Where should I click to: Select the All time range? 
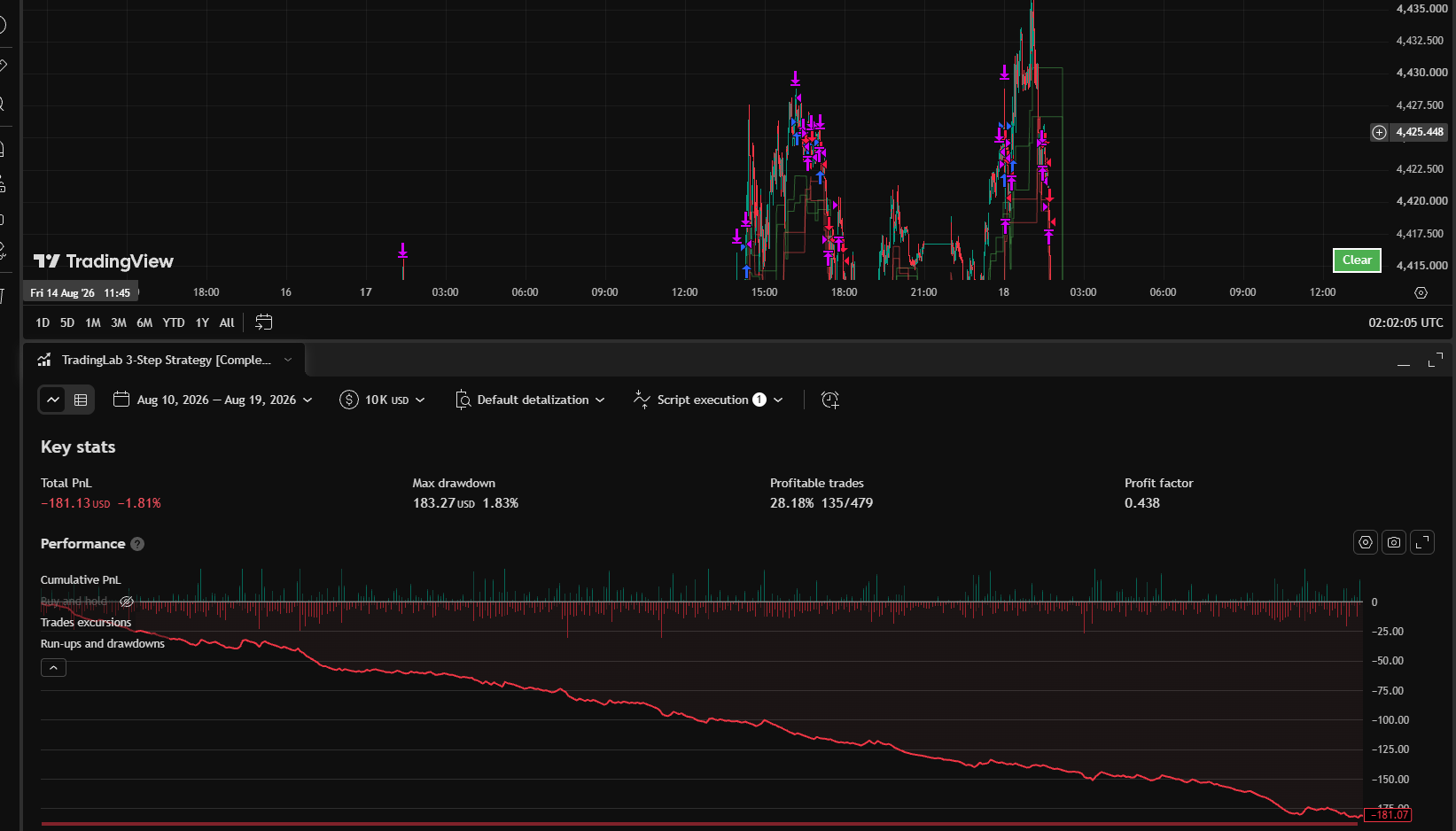pyautogui.click(x=227, y=322)
